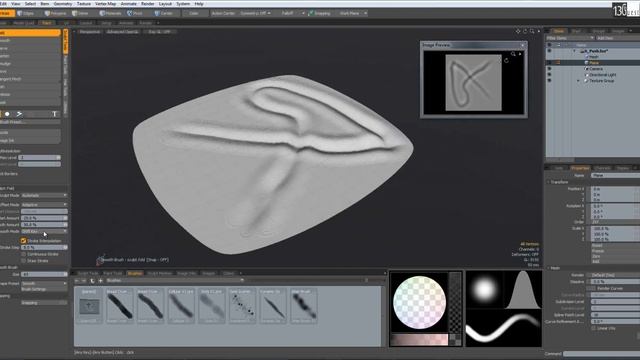Enable the Continuous Stroke checkbox

[x=23, y=254]
